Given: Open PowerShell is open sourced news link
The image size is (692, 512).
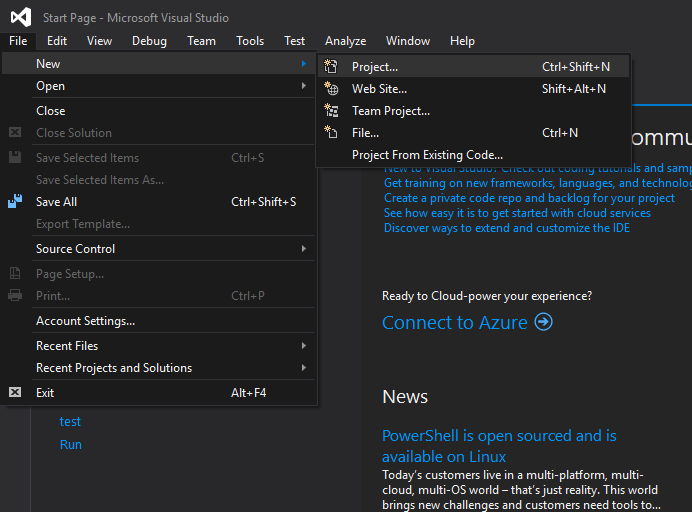Looking at the screenshot, I should point(499,446).
